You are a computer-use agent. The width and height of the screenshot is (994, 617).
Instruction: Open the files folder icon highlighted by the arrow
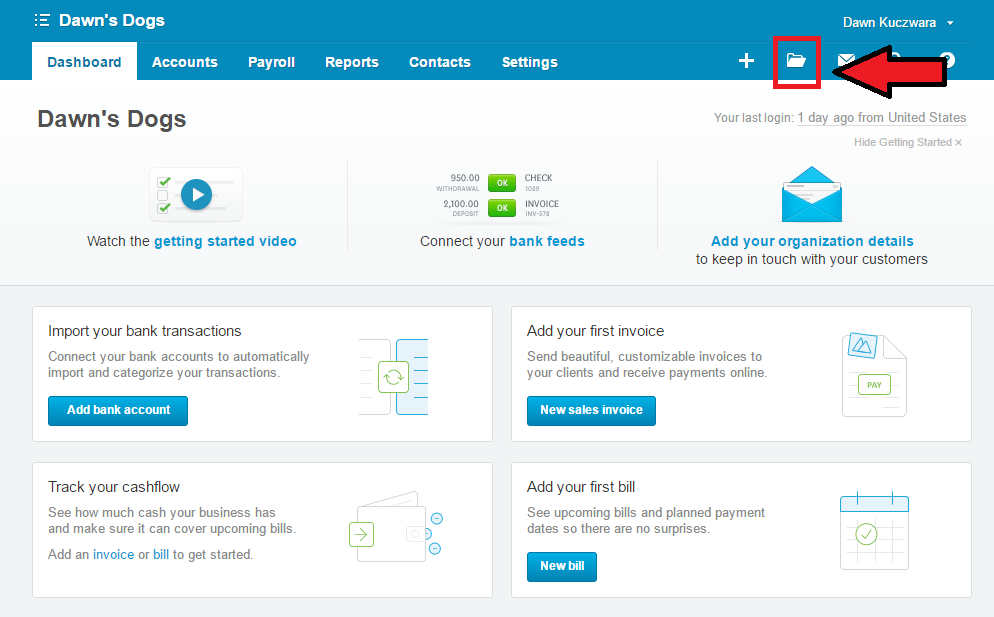pos(796,61)
